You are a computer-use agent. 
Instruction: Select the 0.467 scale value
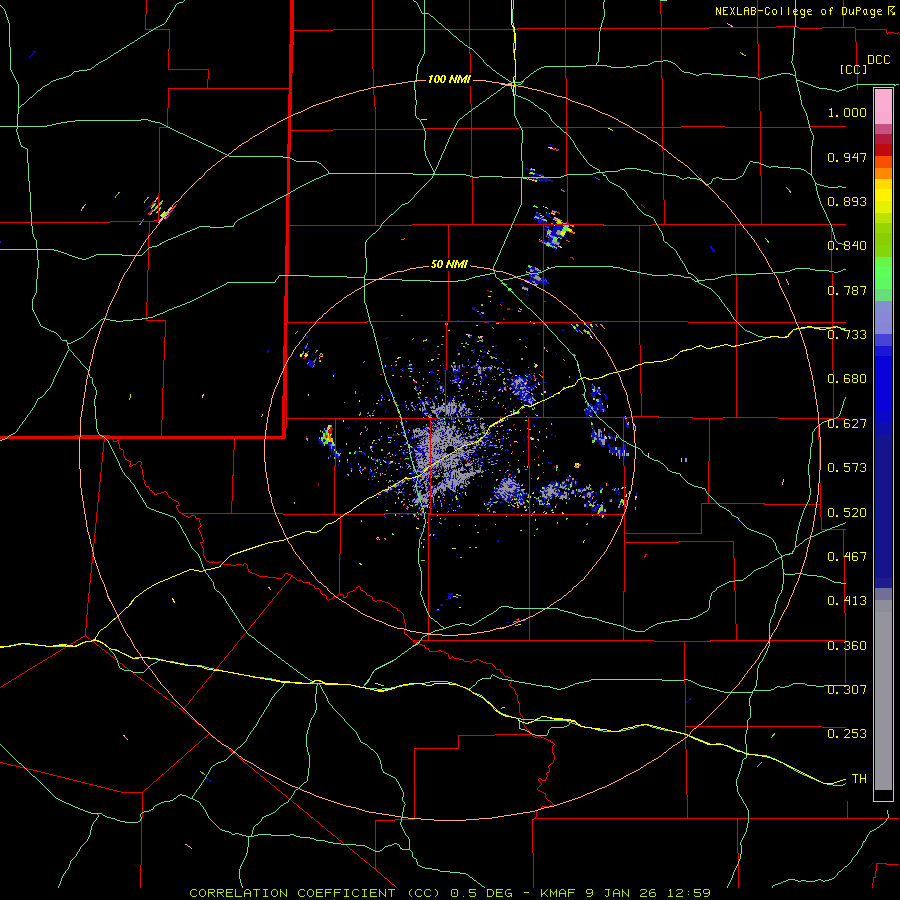(x=847, y=557)
